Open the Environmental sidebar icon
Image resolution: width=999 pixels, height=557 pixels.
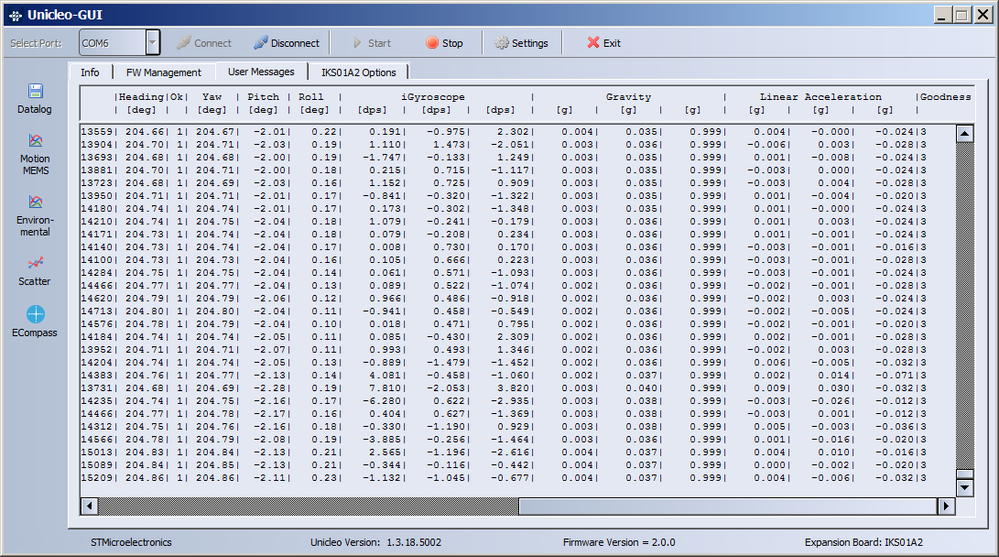pos(35,216)
